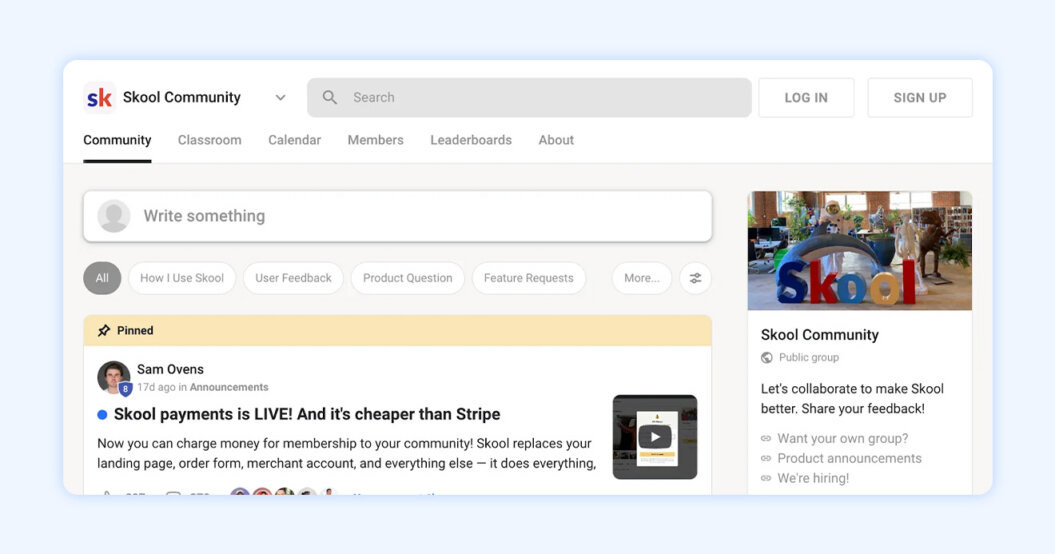Image resolution: width=1055 pixels, height=554 pixels.
Task: Click the pinned post body text
Action: click(x=347, y=453)
